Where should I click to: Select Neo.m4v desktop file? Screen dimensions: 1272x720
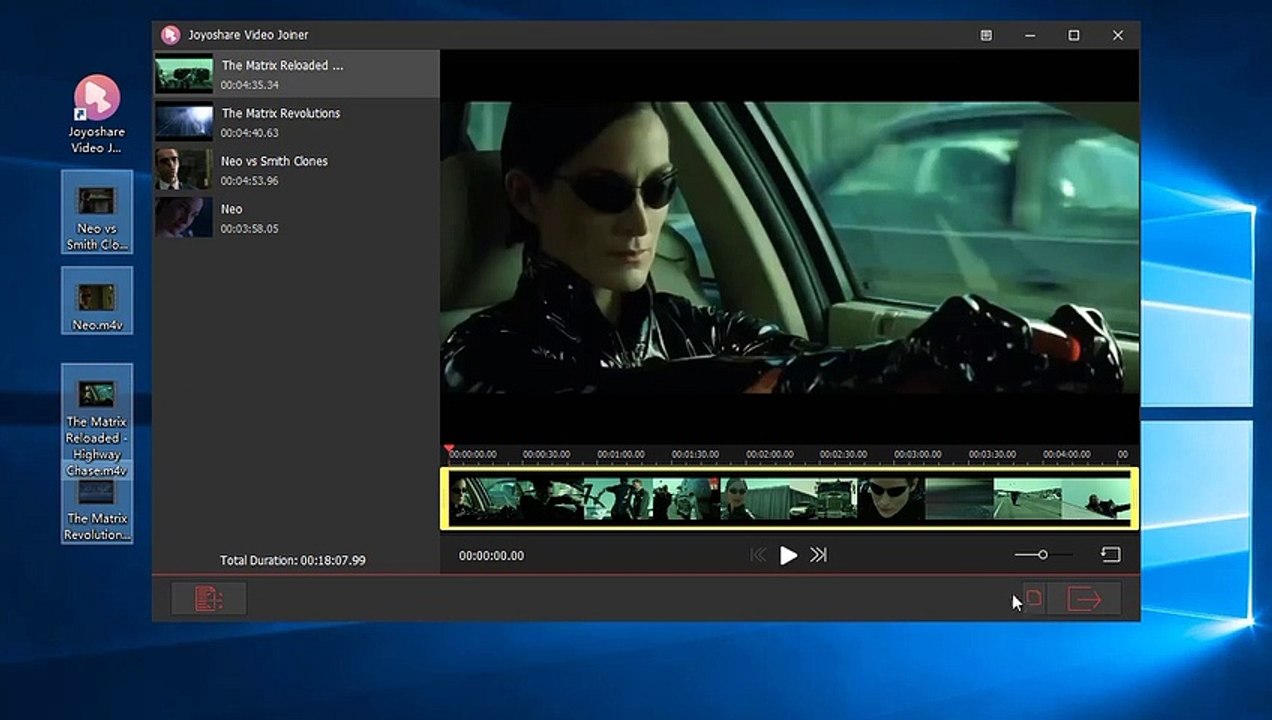click(x=97, y=300)
